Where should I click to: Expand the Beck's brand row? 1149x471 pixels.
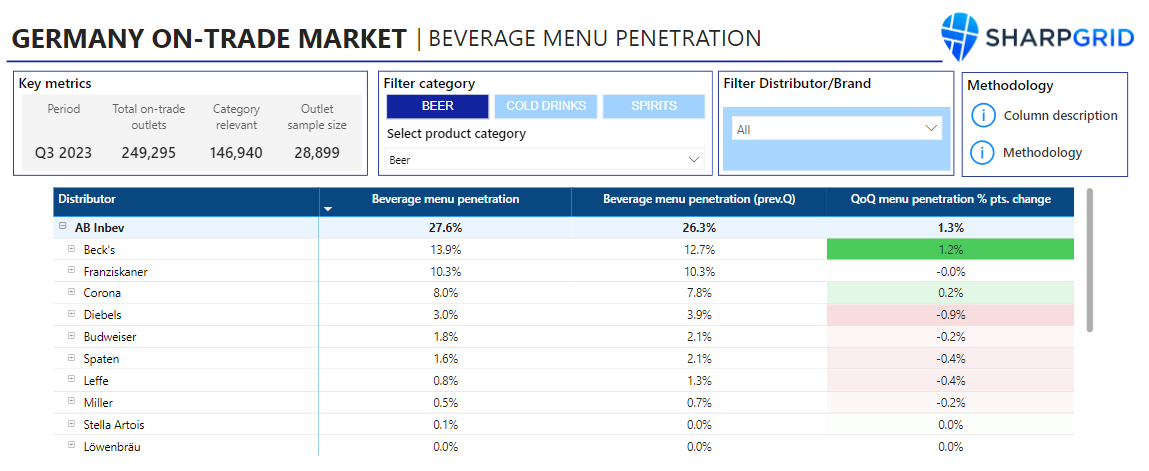pos(72,248)
